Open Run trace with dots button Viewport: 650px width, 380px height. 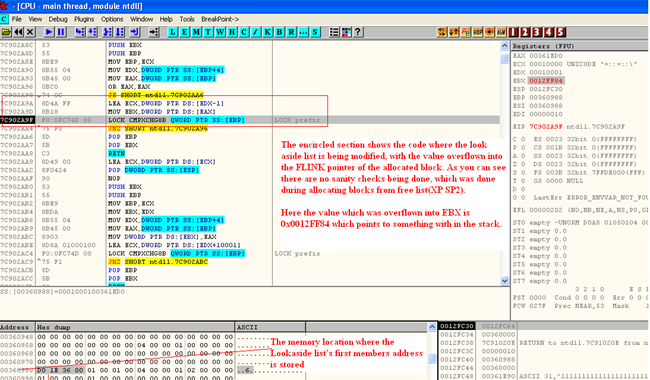(303, 32)
